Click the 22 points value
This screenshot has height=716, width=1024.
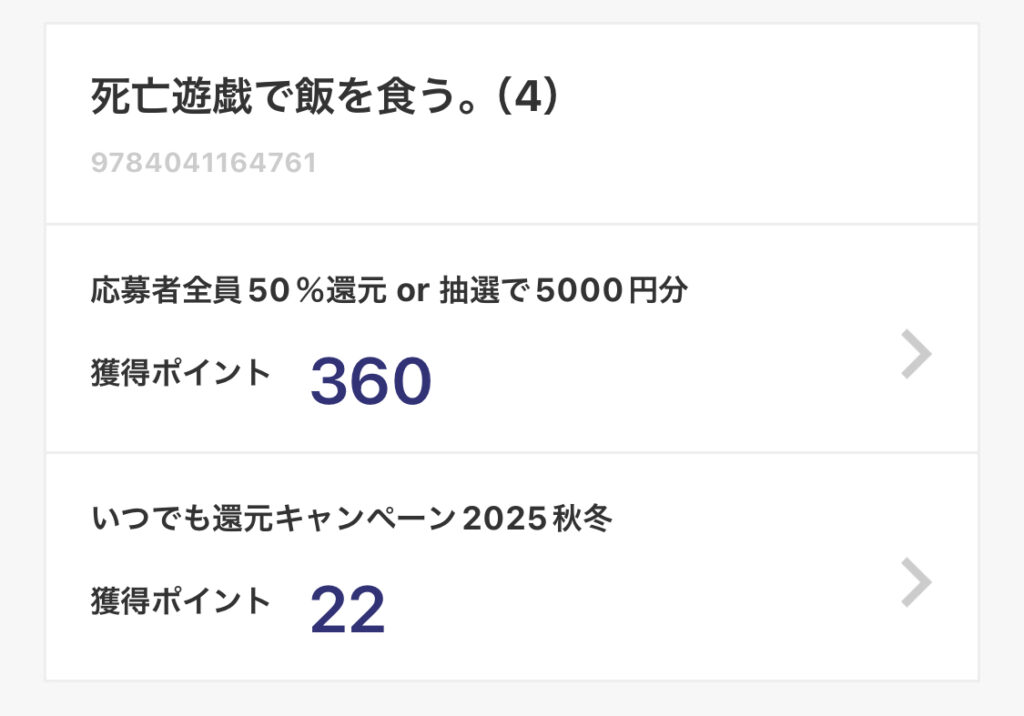[347, 609]
